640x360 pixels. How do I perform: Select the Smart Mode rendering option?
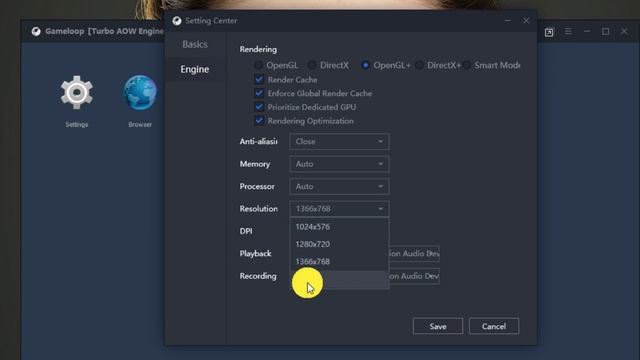click(467, 65)
